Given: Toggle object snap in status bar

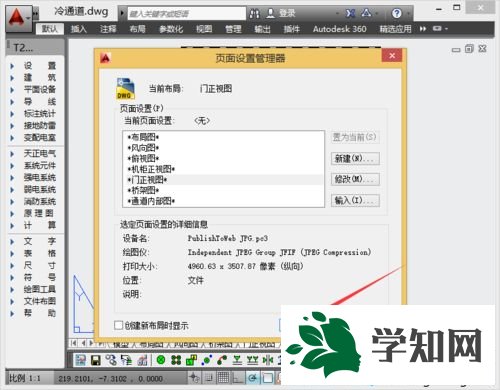Looking at the screenshot, I should pos(267,378).
